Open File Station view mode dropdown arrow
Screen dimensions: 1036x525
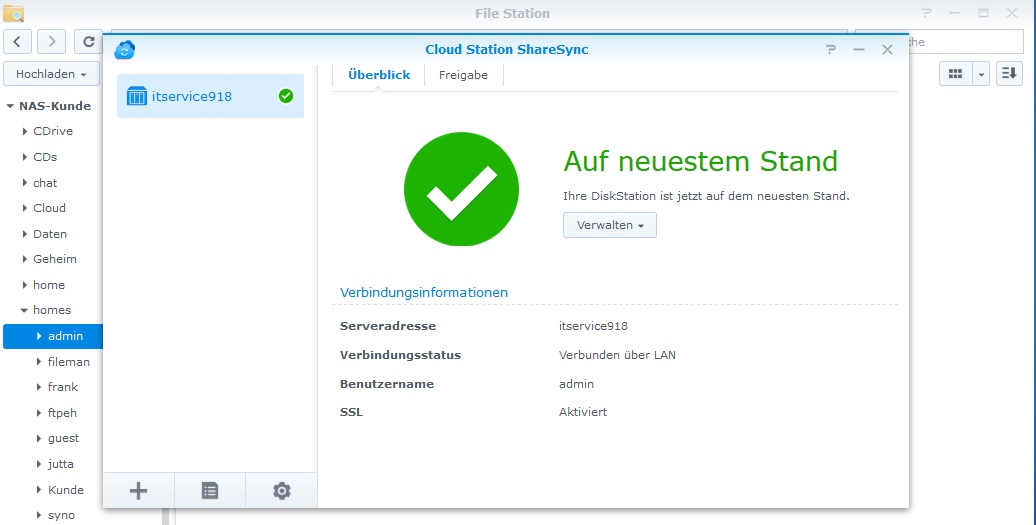pyautogui.click(x=981, y=74)
